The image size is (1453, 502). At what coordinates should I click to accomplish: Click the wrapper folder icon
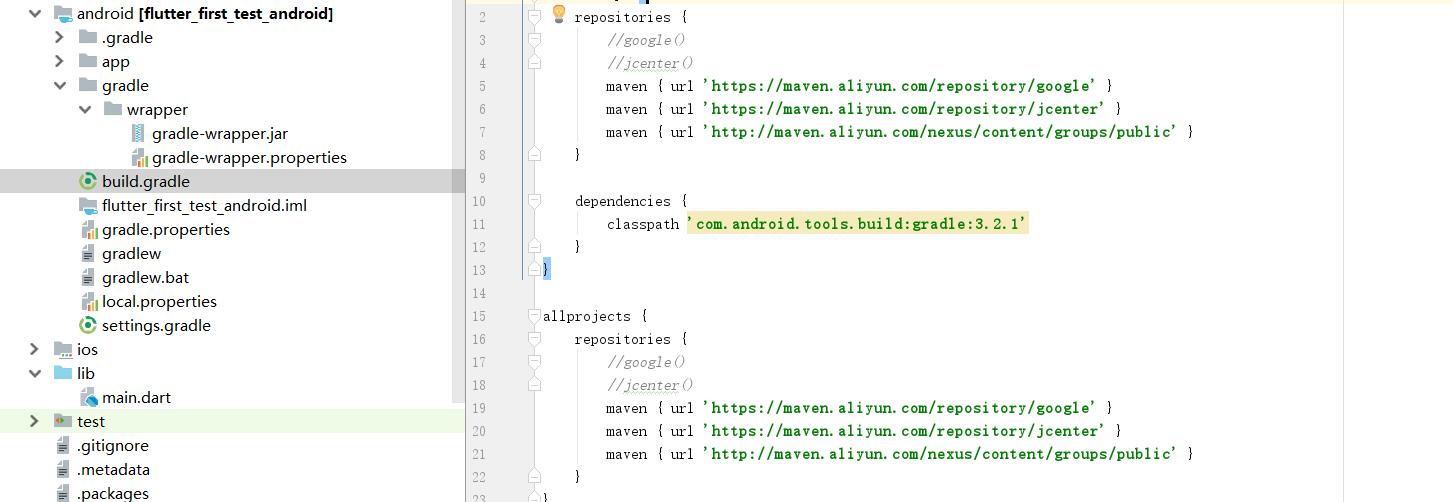click(113, 110)
